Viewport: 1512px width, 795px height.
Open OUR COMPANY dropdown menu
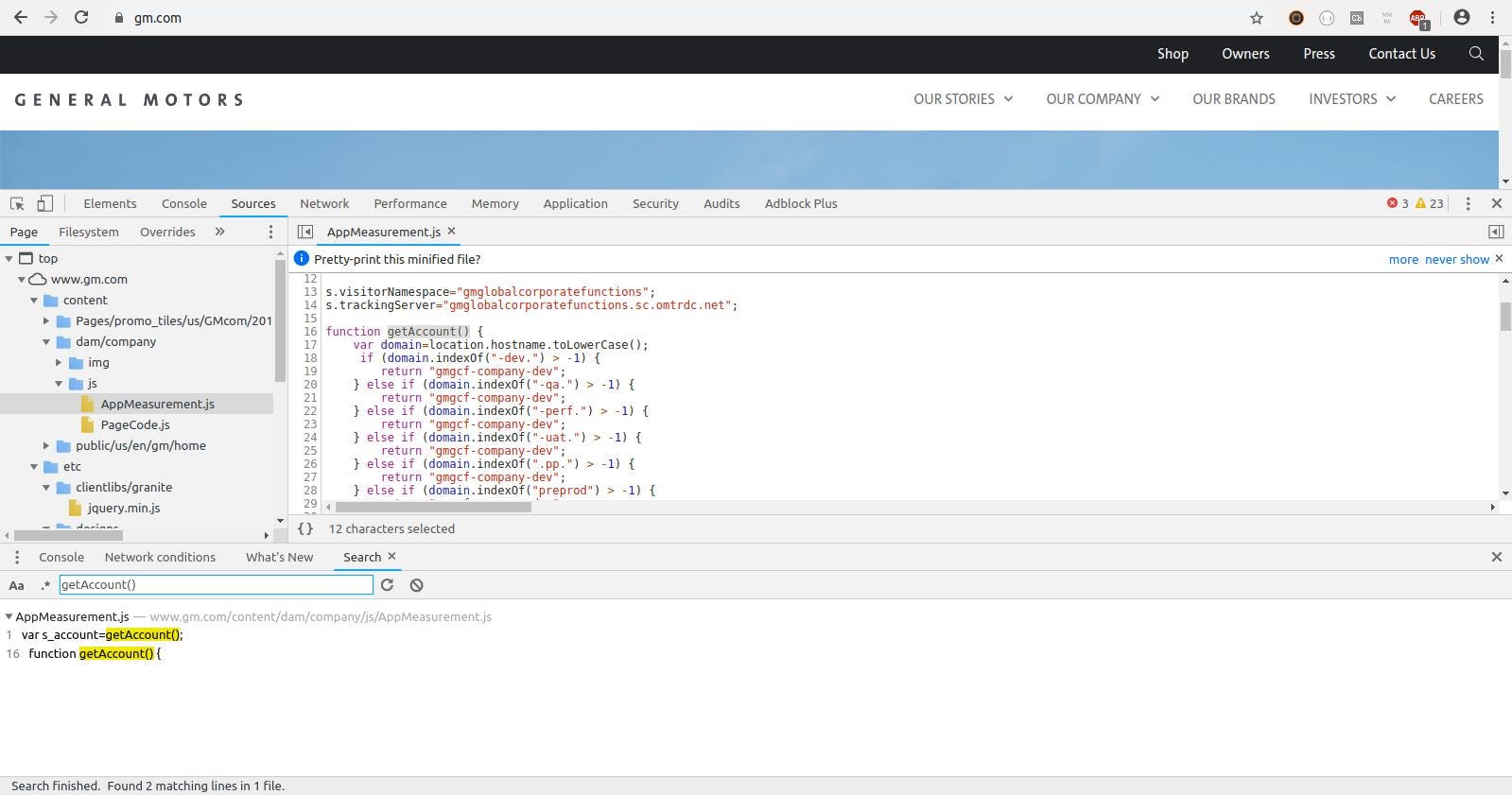(x=1102, y=99)
